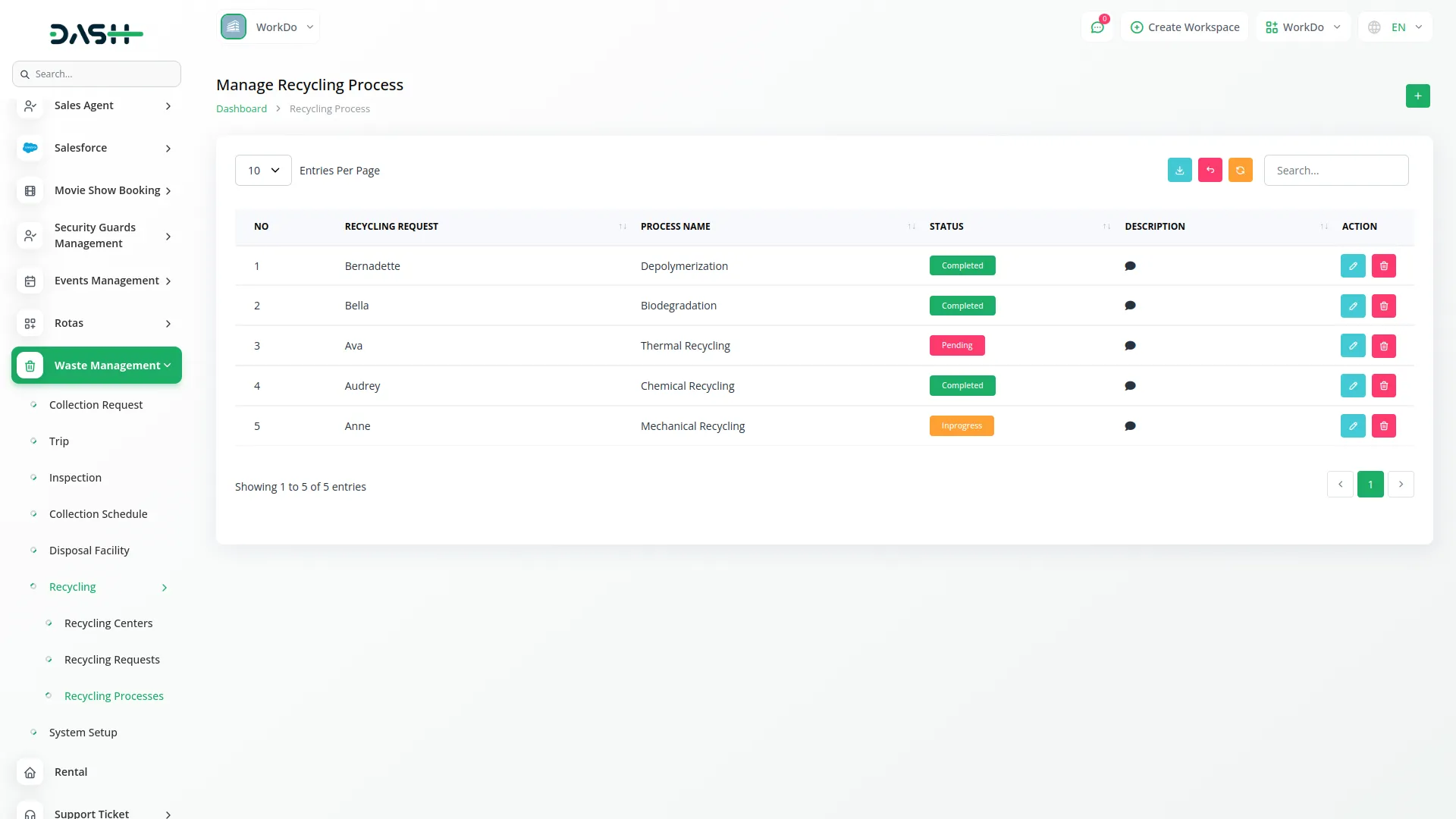Click the Dashboard breadcrumb link

click(x=241, y=108)
